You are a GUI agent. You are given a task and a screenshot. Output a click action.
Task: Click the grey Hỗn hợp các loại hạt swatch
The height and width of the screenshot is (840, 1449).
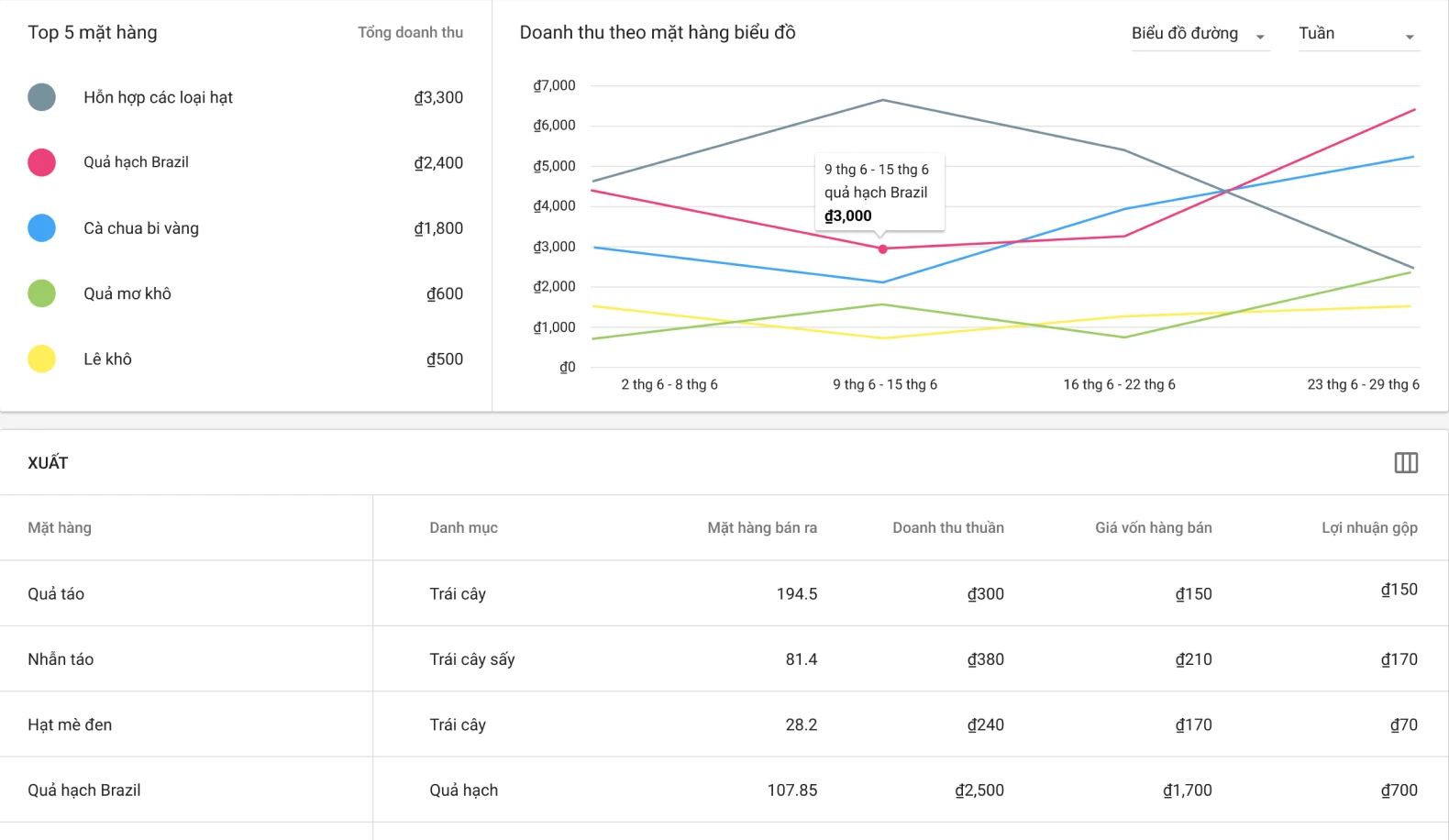tap(41, 97)
